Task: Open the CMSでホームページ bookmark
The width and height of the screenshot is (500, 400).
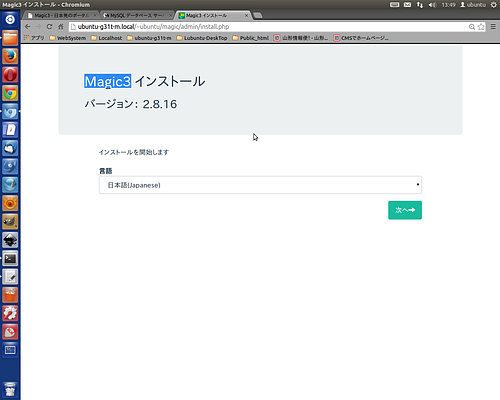Action: point(361,38)
